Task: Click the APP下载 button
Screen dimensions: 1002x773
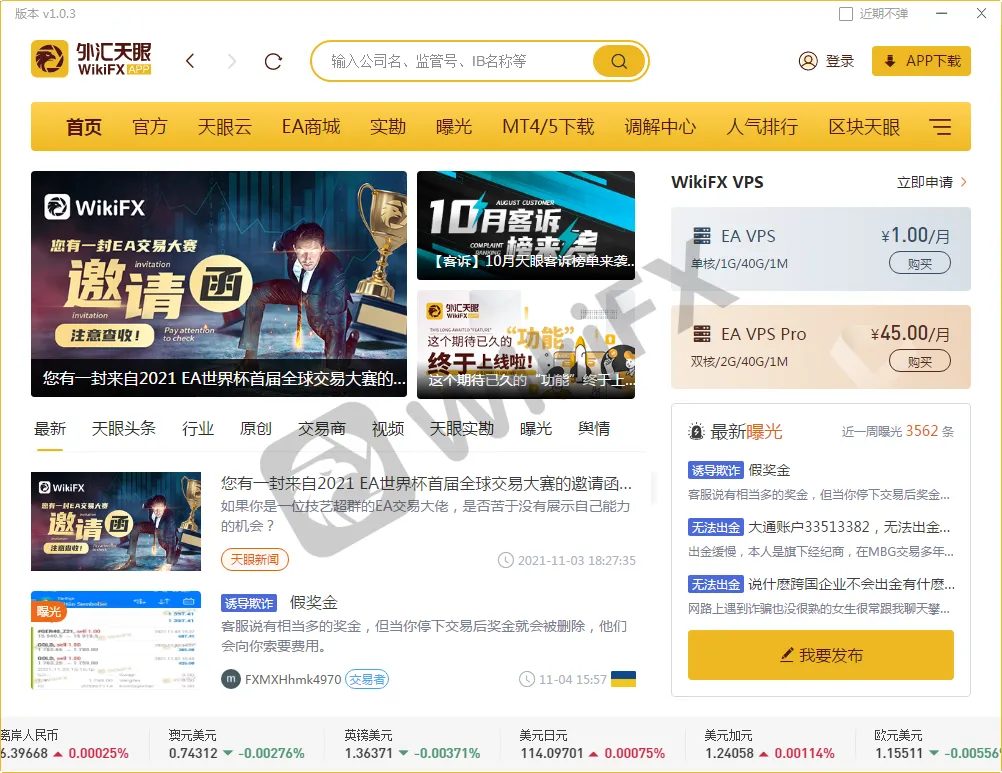Action: pos(921,61)
